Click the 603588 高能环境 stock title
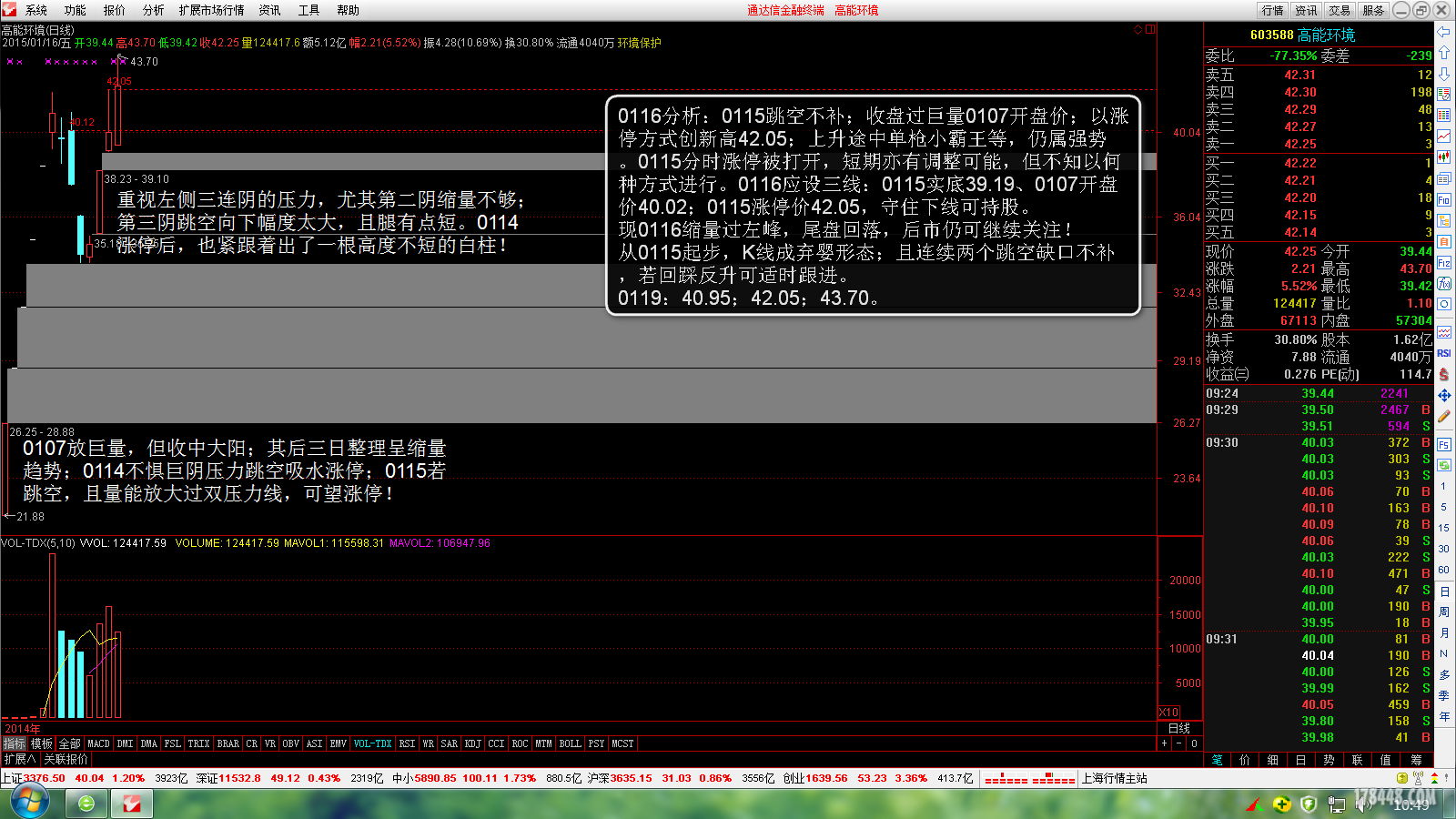The image size is (1456, 819). click(x=1302, y=35)
